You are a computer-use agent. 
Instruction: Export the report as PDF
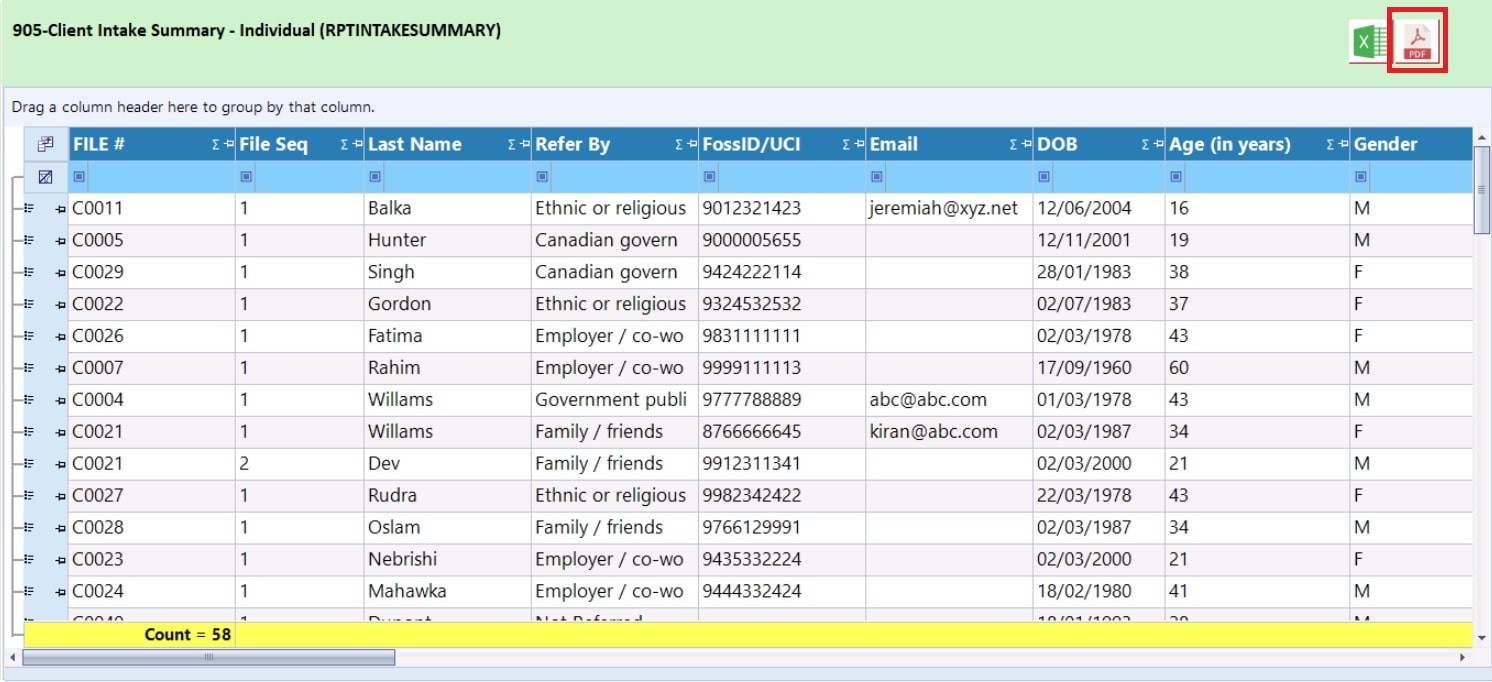pos(1417,42)
